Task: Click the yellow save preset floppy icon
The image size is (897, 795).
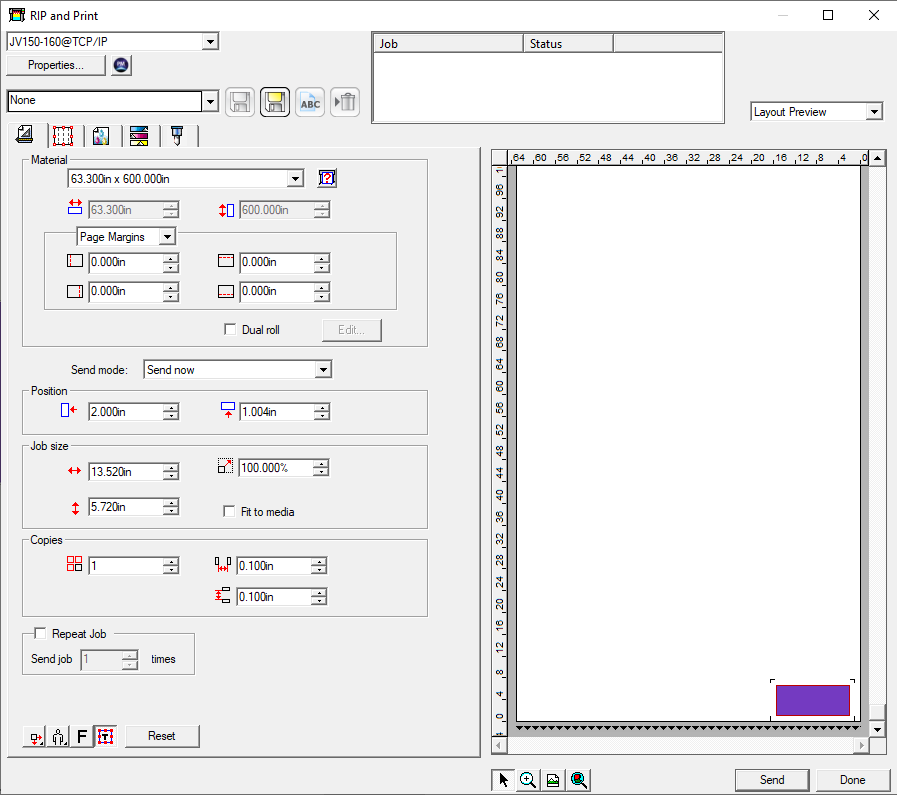Action: point(275,101)
